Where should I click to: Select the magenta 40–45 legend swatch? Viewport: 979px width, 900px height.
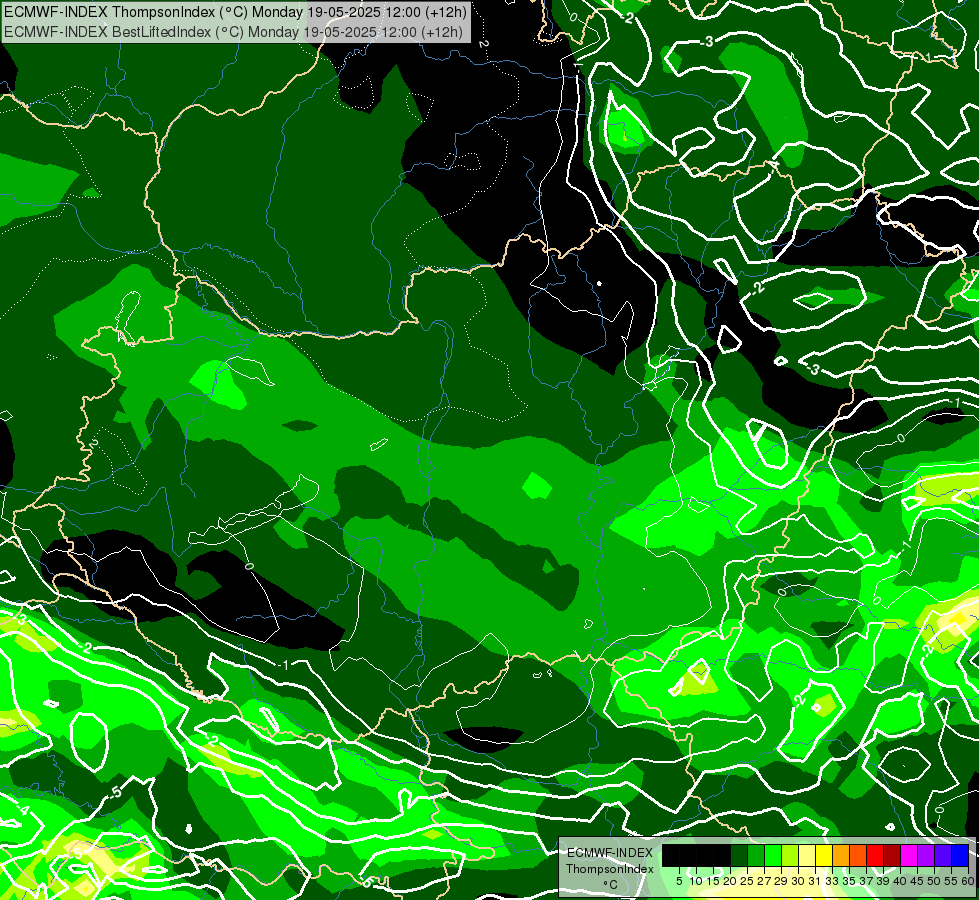pyautogui.click(x=909, y=855)
